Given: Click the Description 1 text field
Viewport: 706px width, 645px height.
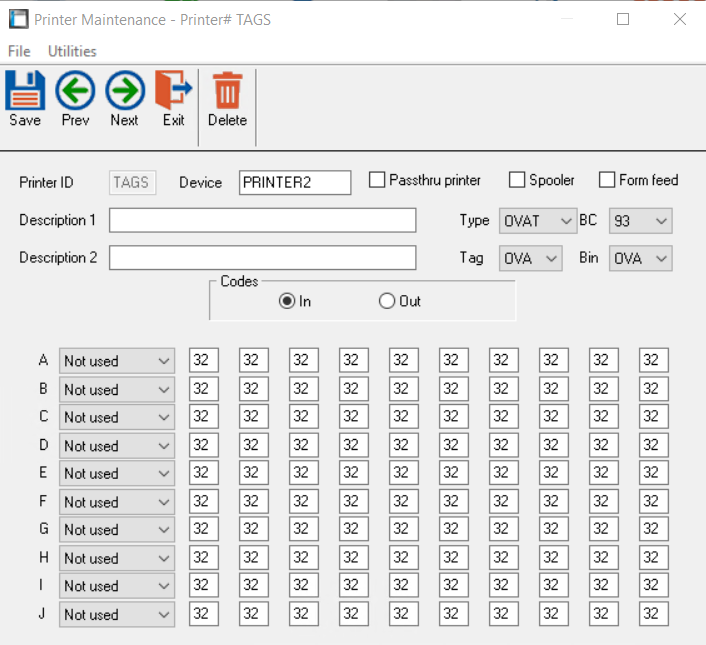Looking at the screenshot, I should tap(262, 220).
